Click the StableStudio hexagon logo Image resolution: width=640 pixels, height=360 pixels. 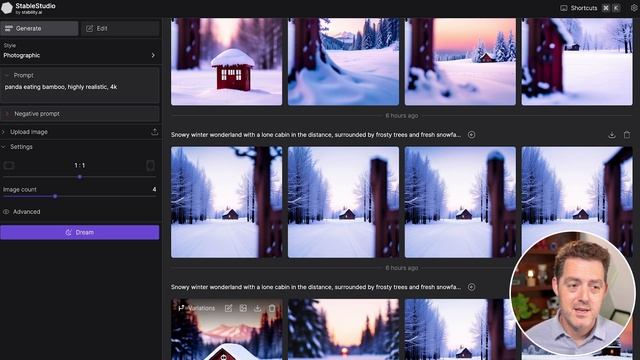click(x=7, y=8)
